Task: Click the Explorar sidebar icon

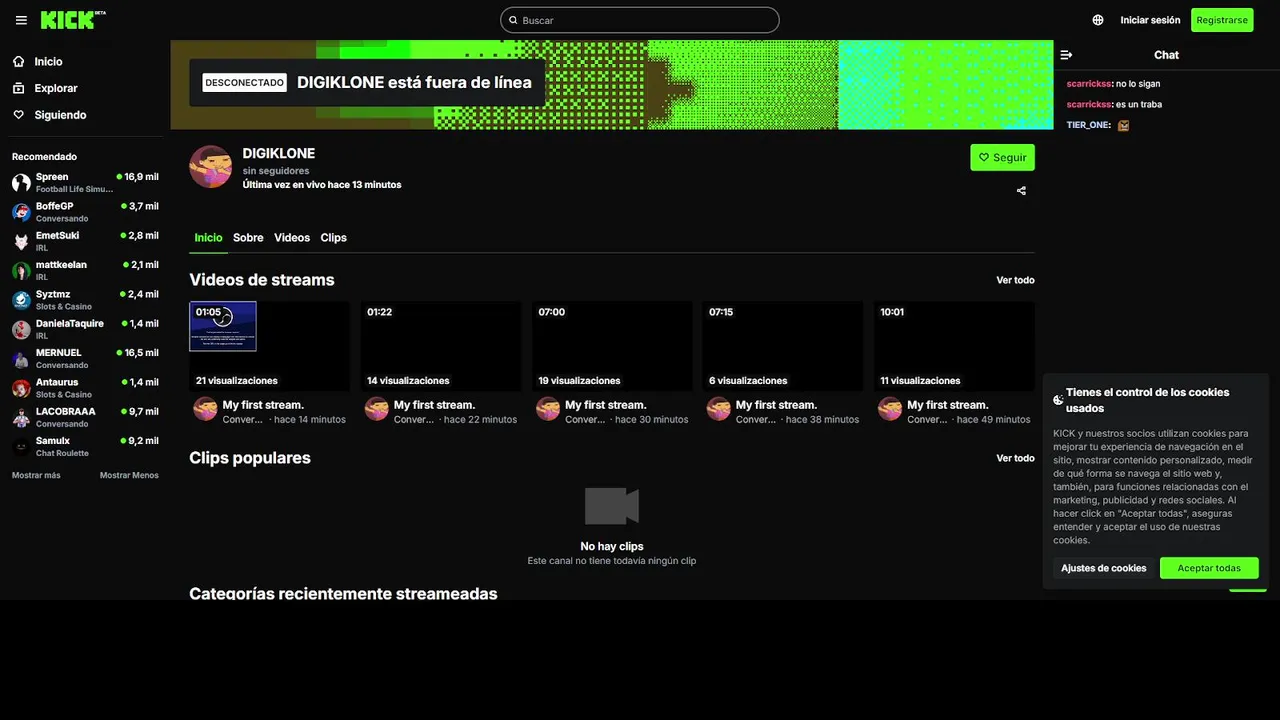Action: coord(18,88)
